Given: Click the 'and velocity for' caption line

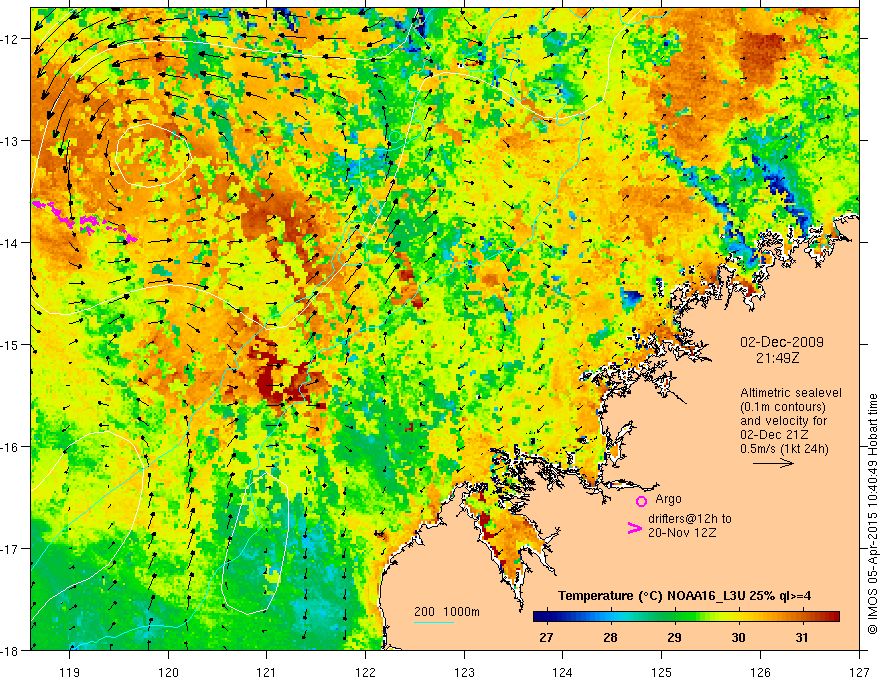Looking at the screenshot, I should 783,421.
